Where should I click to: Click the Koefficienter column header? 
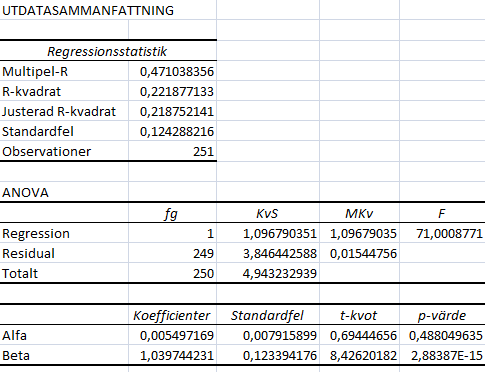pos(172,315)
